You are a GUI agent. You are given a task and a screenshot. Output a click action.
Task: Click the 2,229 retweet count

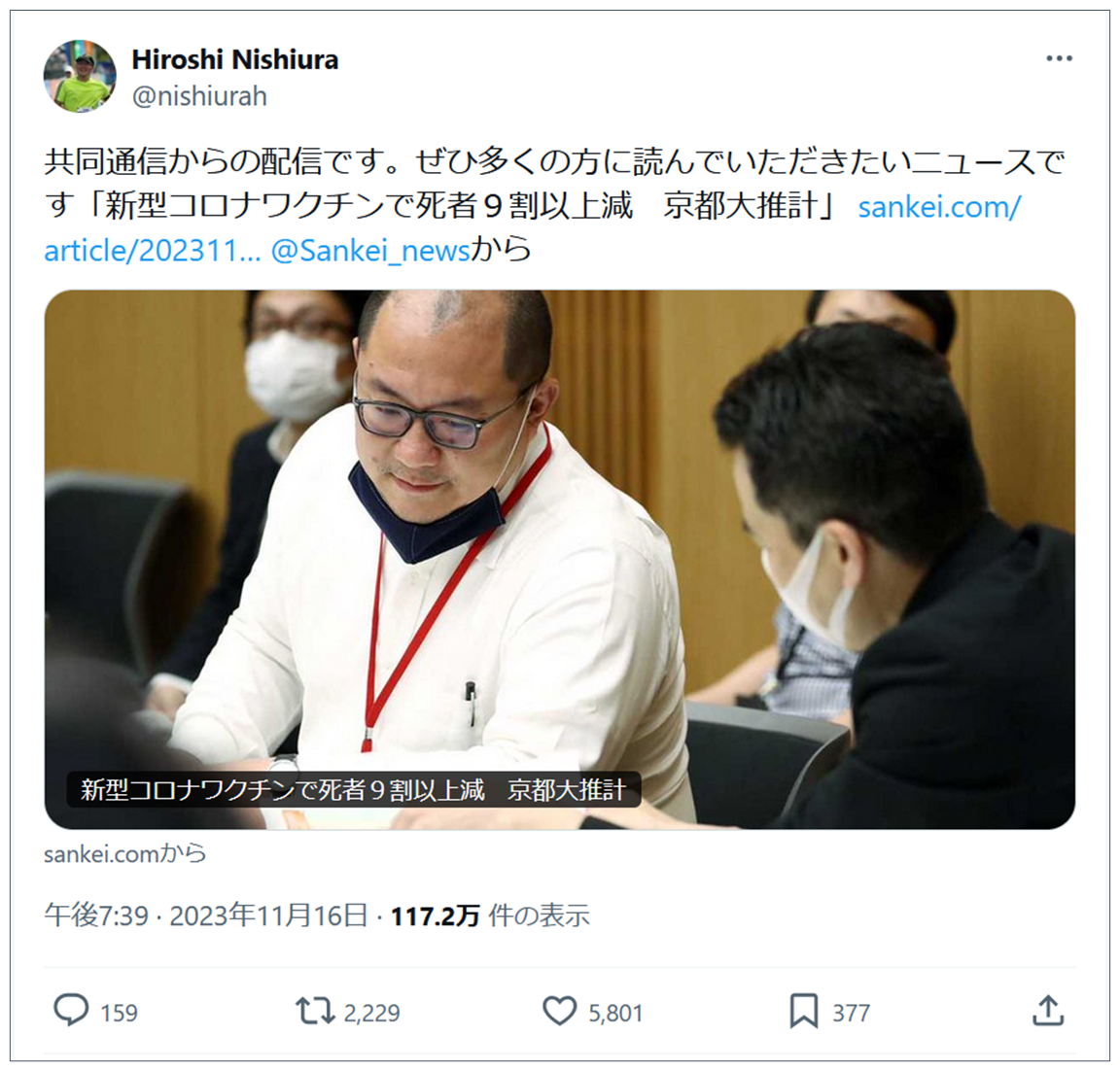pyautogui.click(x=371, y=1013)
